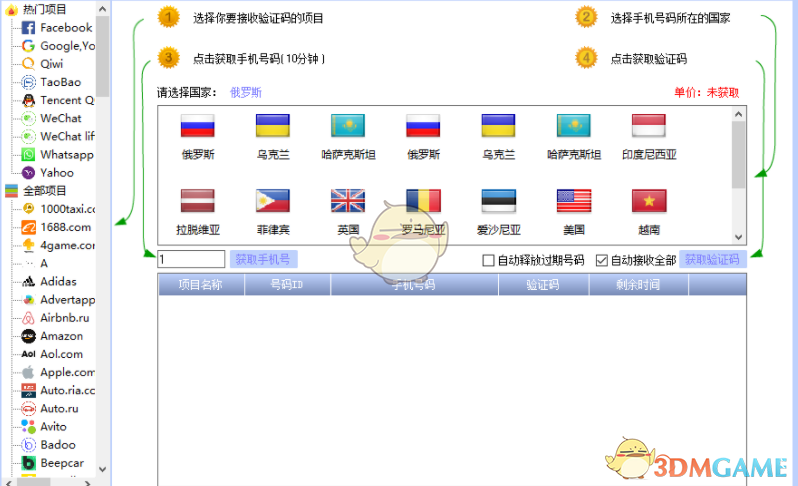This screenshot has height=486, width=798.
Task: Pick the Amazon project icon
Action: 28,336
